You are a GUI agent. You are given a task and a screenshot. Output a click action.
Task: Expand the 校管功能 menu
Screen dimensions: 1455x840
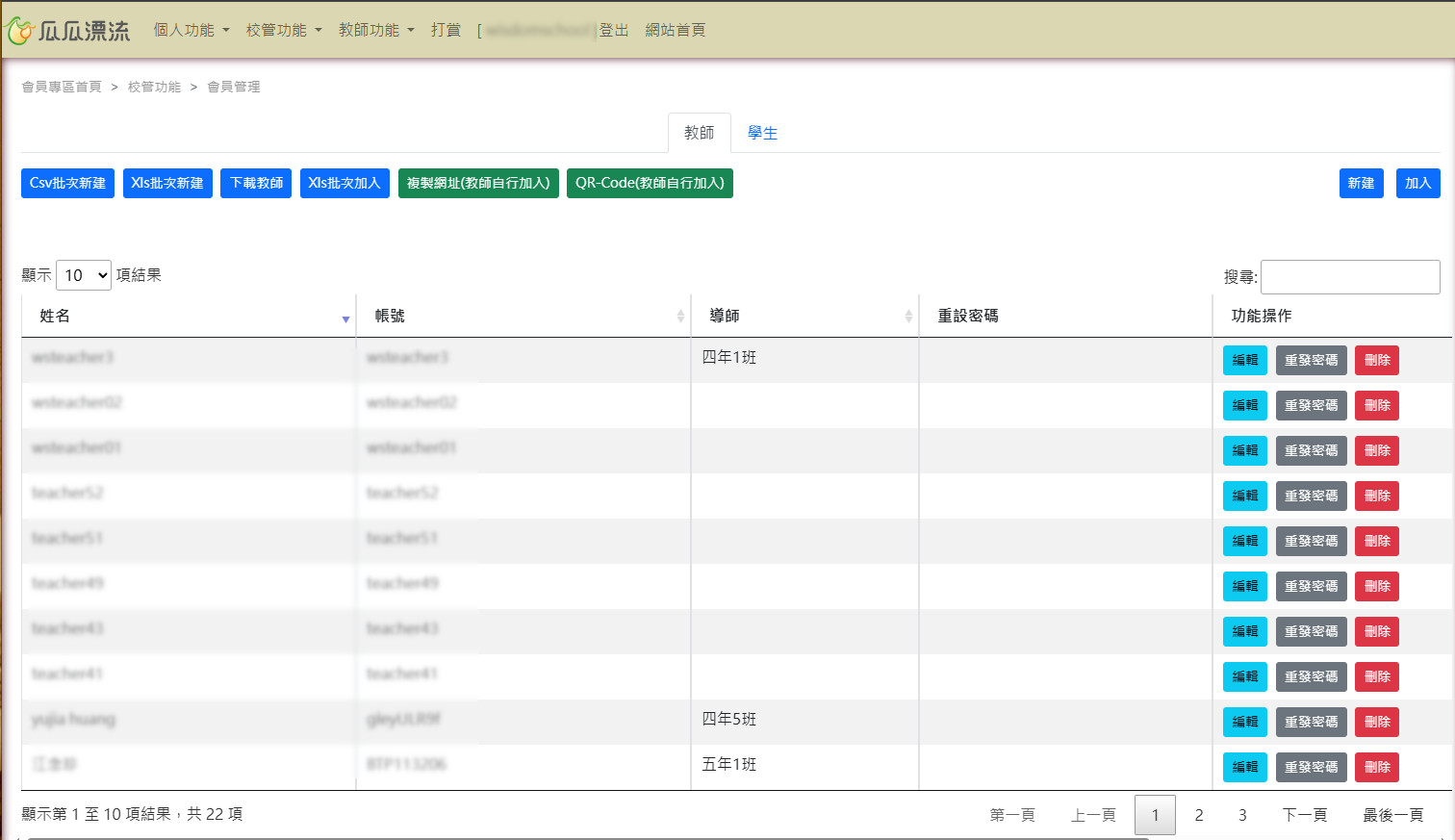point(284,30)
